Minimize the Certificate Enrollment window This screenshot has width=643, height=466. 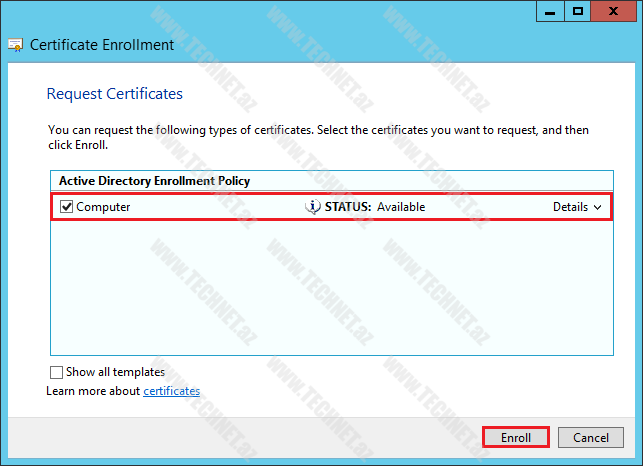548,11
